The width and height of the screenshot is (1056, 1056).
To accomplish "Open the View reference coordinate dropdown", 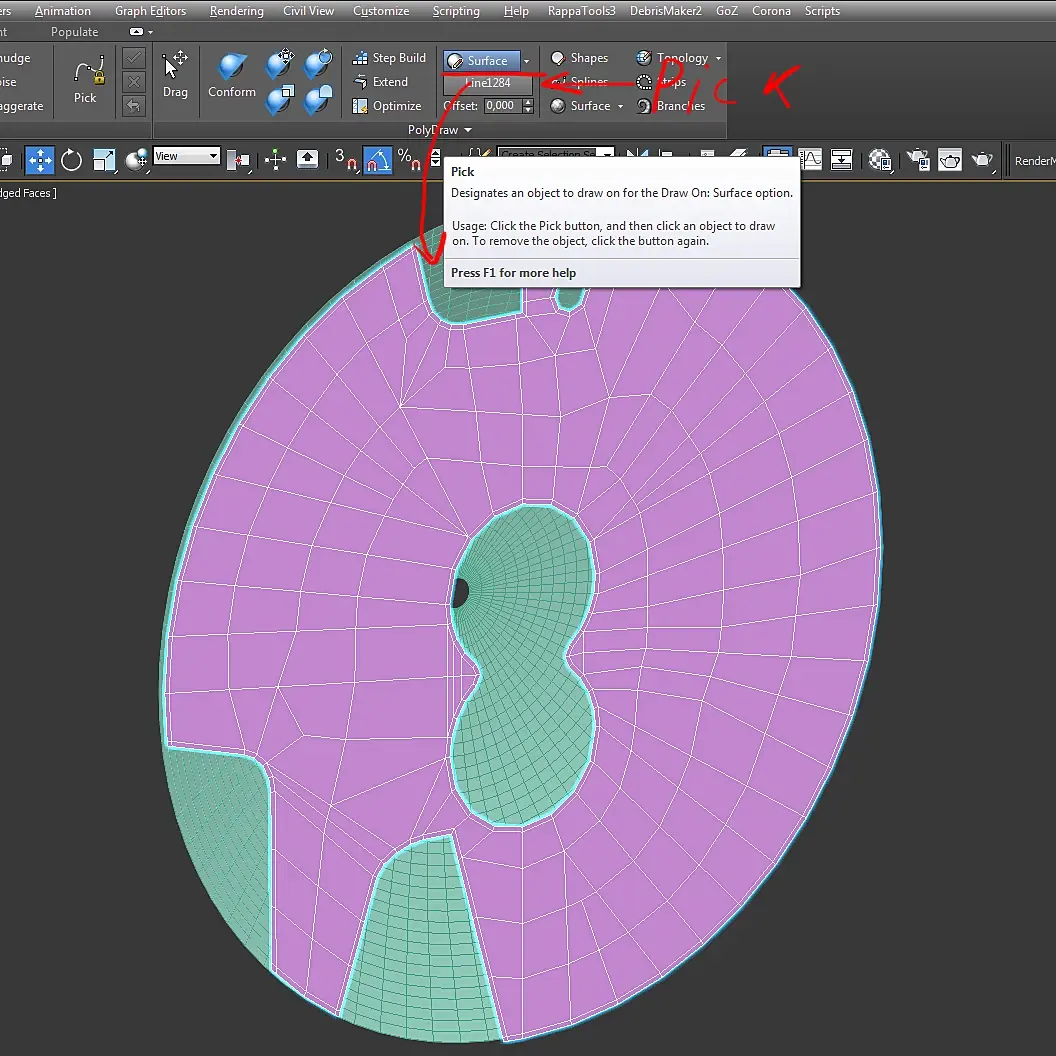I will click(187, 156).
